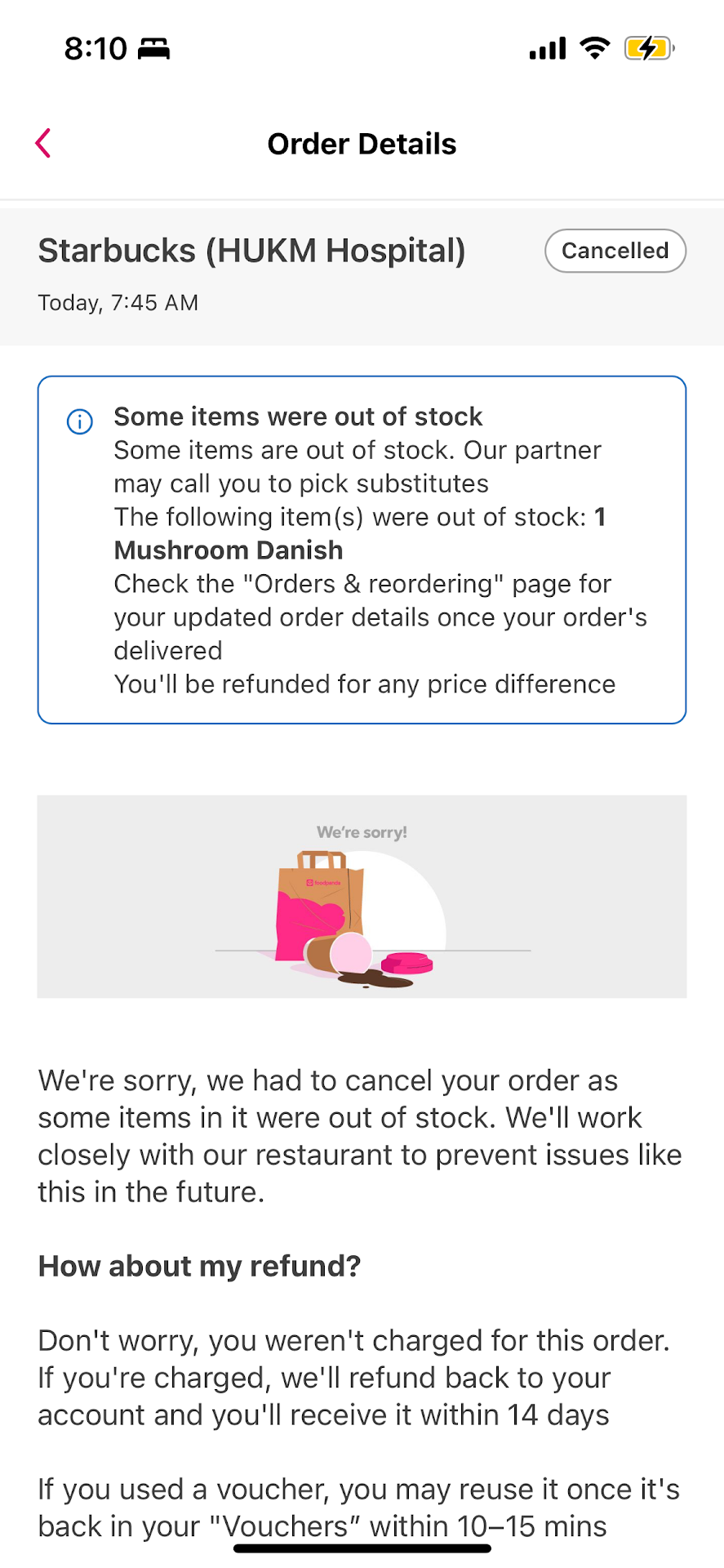Image resolution: width=724 pixels, height=1568 pixels.
Task: Tap the battery charging icon
Action: pos(649,49)
